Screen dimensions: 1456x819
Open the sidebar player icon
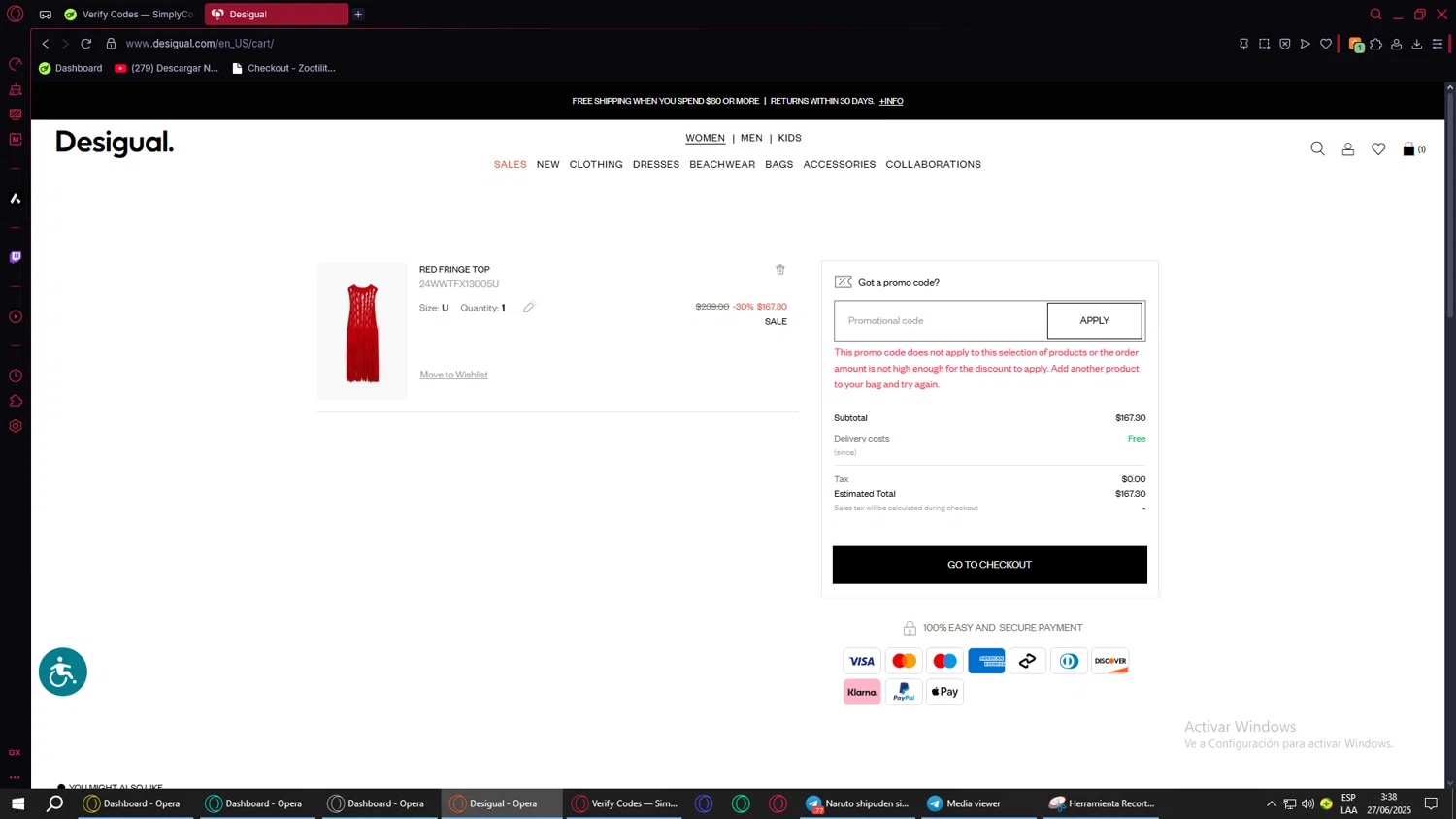(16, 316)
